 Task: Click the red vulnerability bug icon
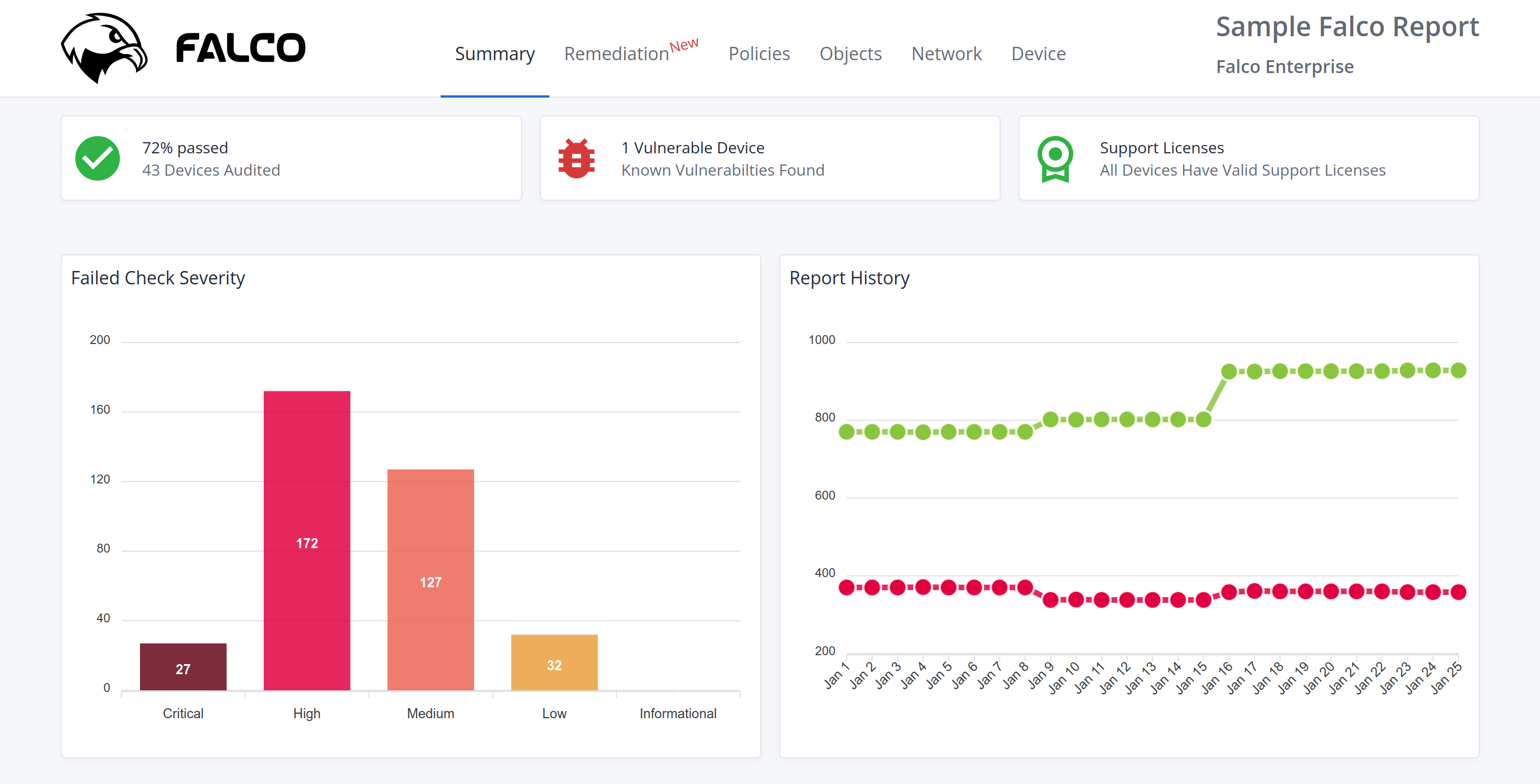coord(576,158)
